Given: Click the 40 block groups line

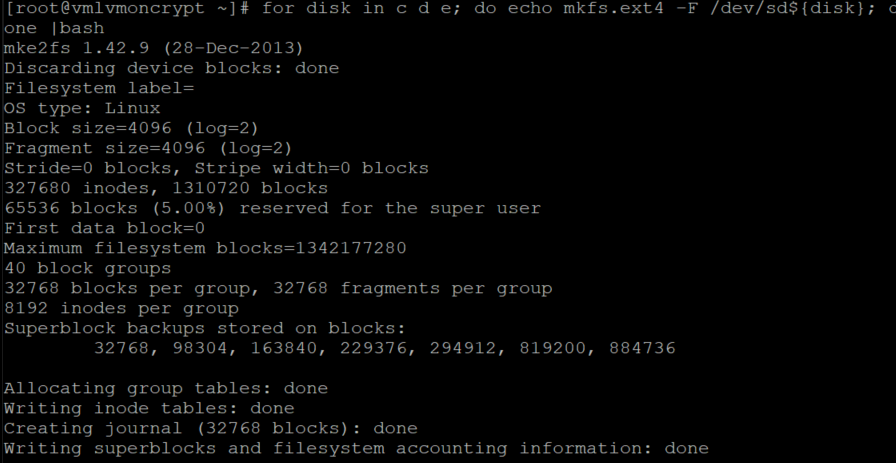Looking at the screenshot, I should point(87,268).
